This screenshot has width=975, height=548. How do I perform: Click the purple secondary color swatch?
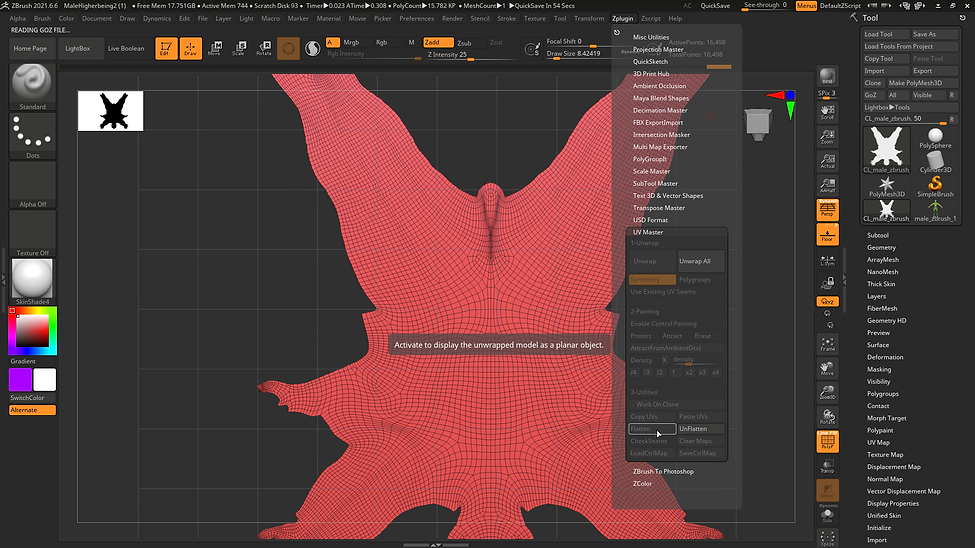click(21, 379)
